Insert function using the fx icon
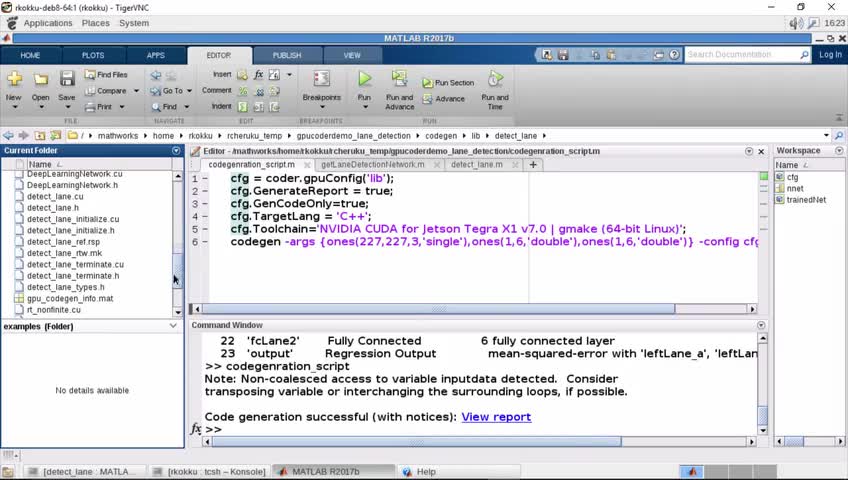Image resolution: width=848 pixels, height=480 pixels. pyautogui.click(x=259, y=75)
